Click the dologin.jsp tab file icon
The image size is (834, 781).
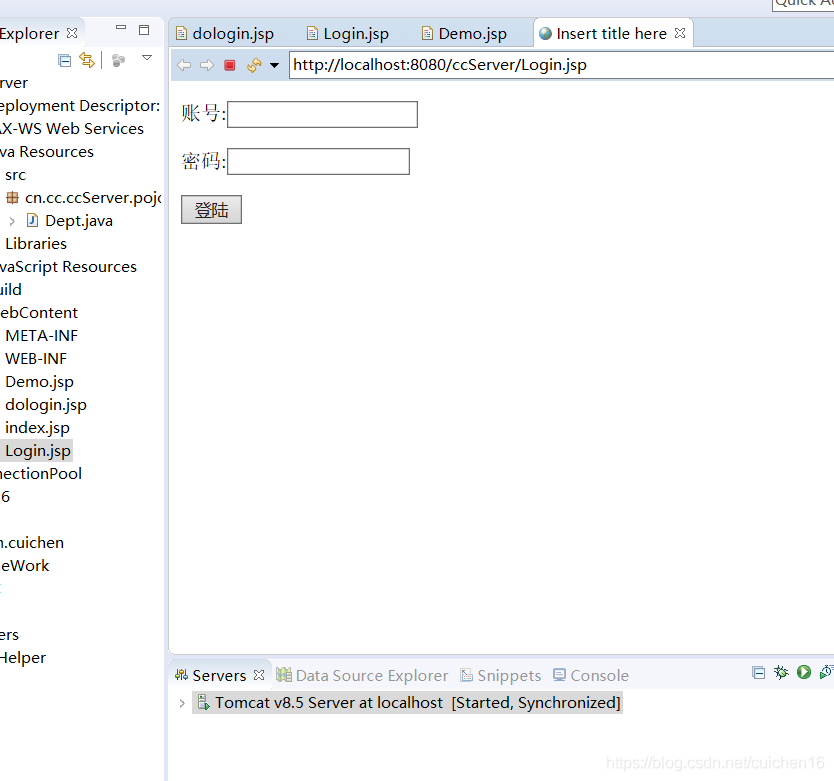coord(181,34)
